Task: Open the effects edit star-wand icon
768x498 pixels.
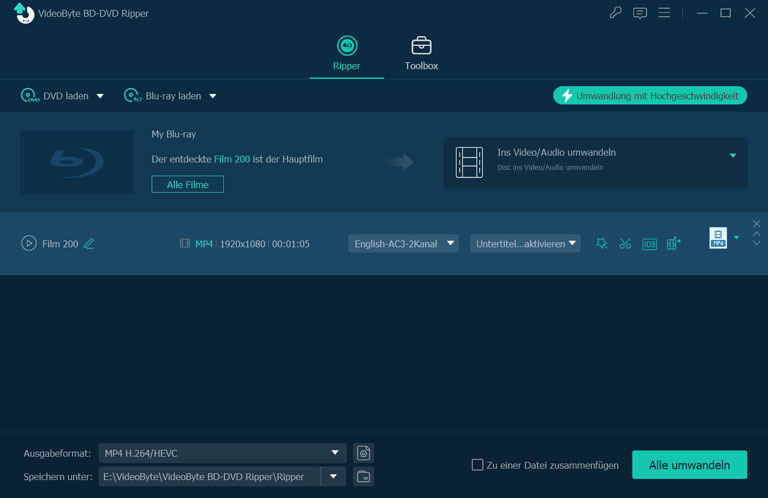Action: pos(601,243)
